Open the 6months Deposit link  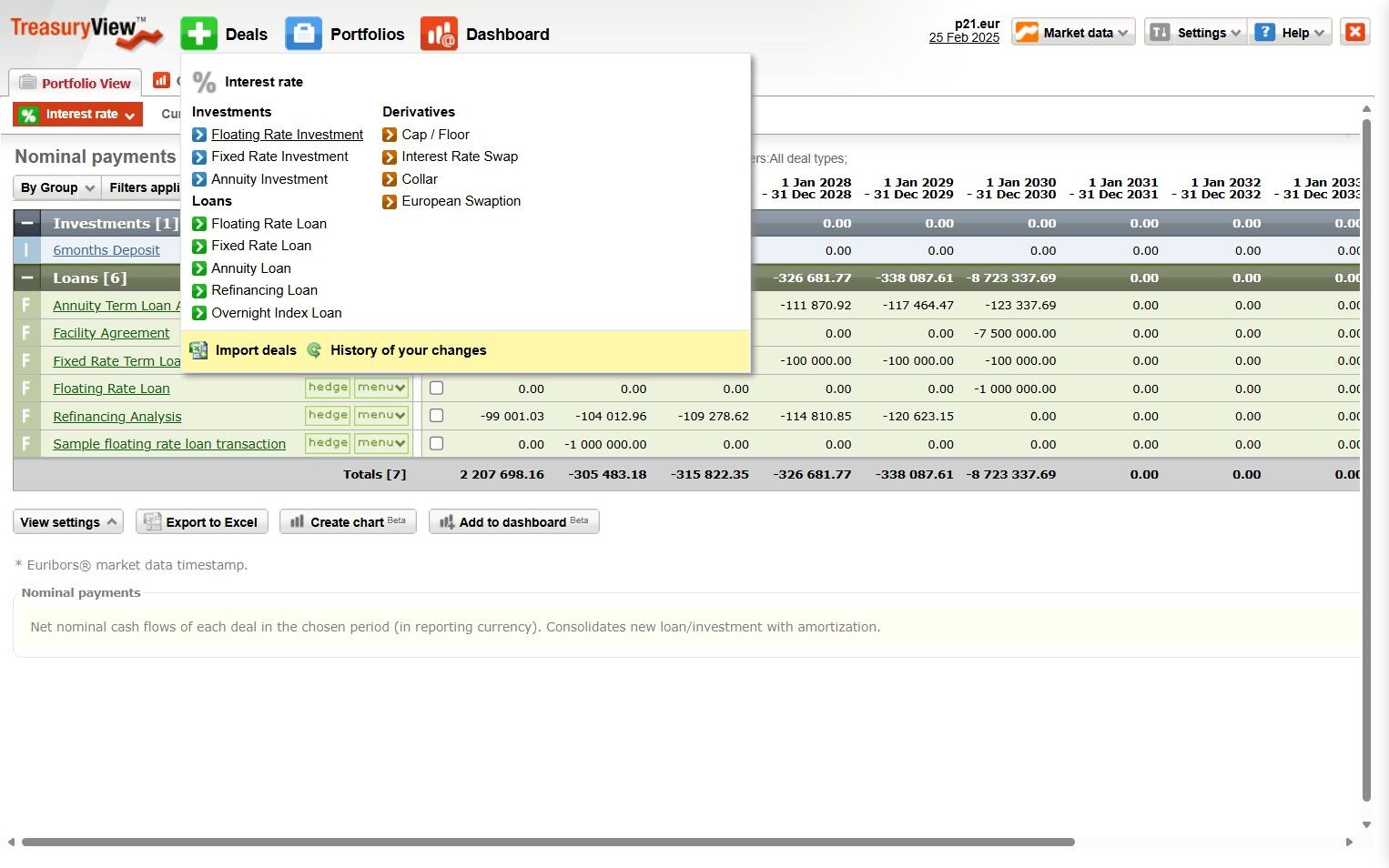[106, 250]
